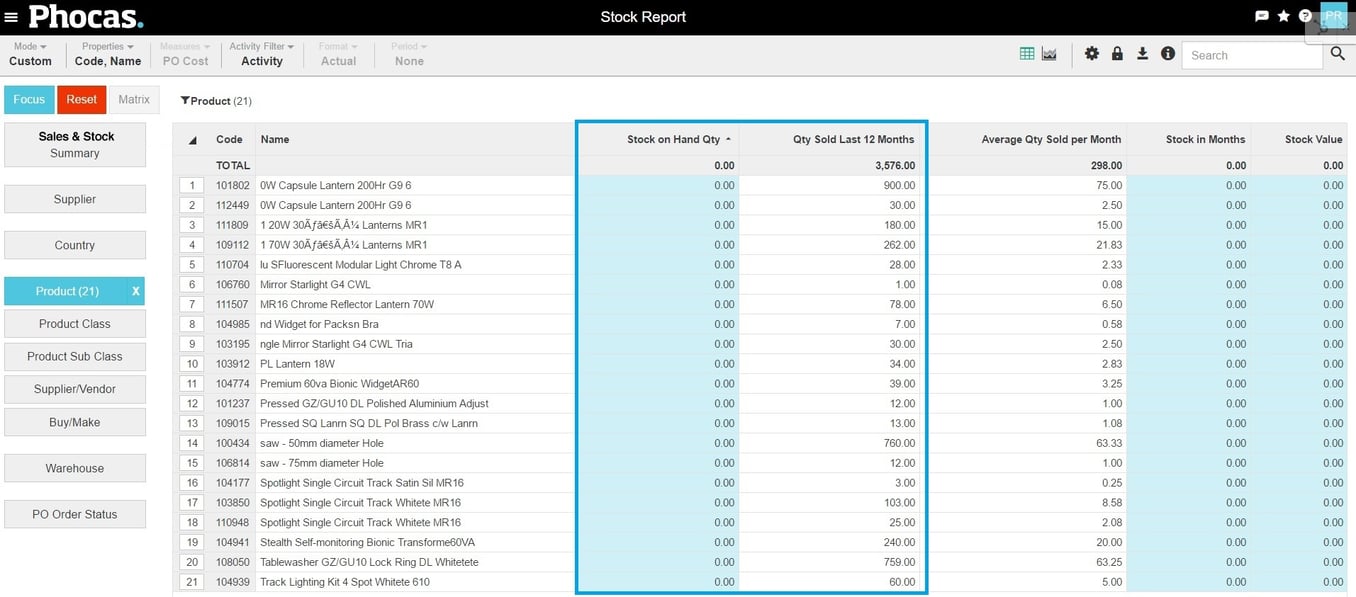Switch to the Matrix tab
Screen dimensions: 1356x597
[134, 99]
